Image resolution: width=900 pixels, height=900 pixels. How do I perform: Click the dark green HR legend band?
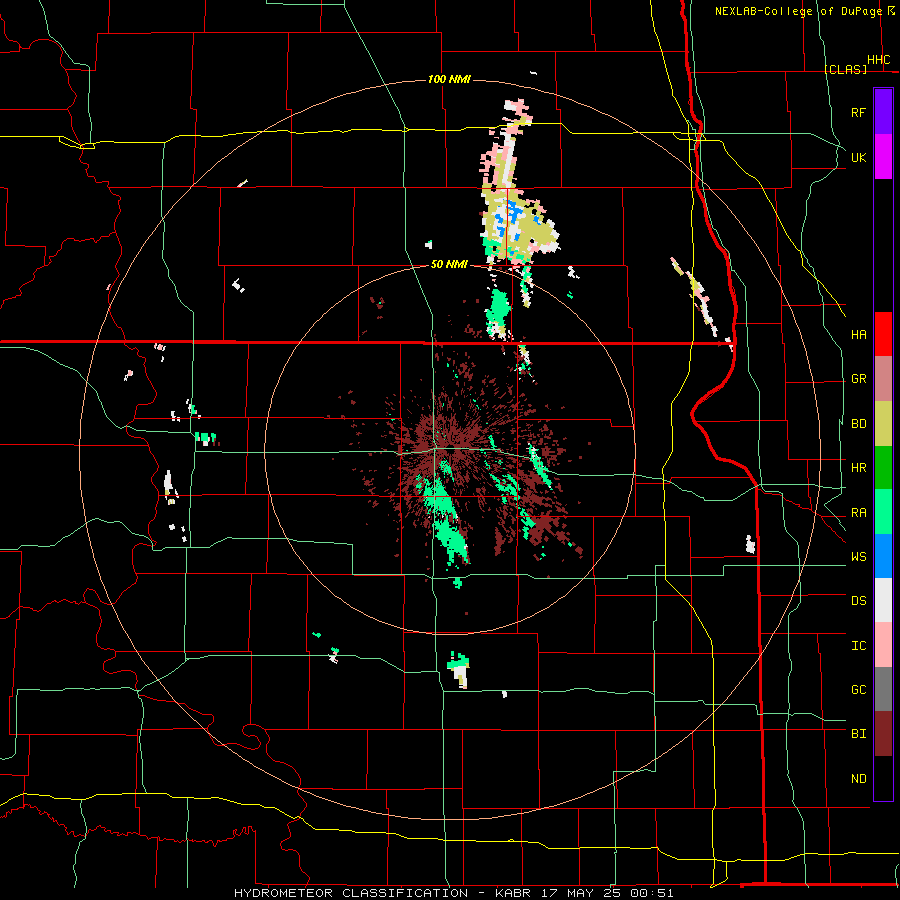883,468
